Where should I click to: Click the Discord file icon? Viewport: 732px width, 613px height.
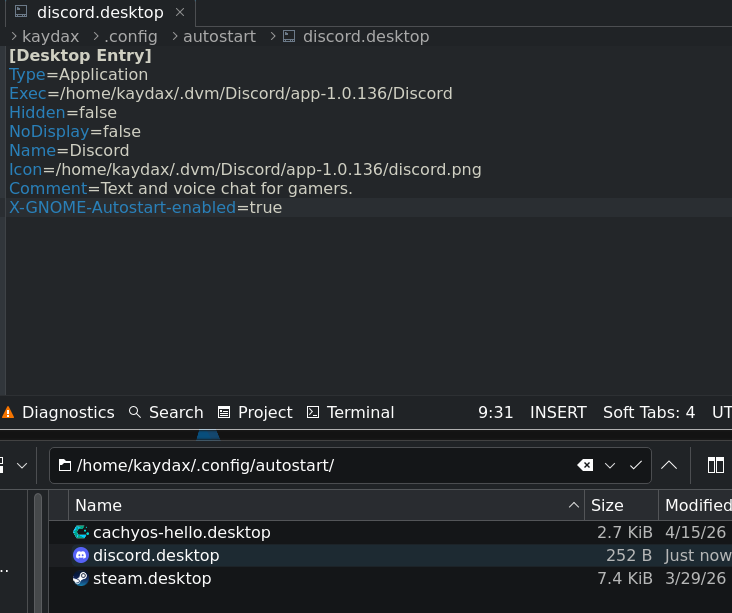(x=81, y=555)
